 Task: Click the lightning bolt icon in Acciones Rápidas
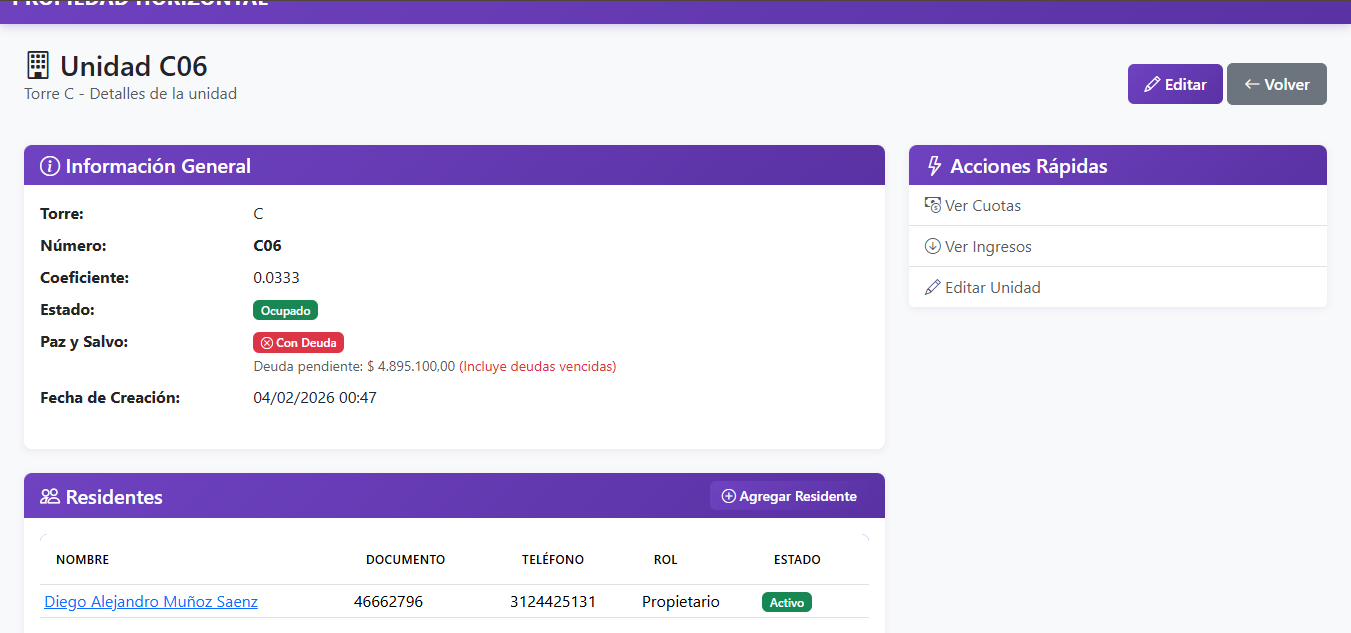[x=935, y=166]
